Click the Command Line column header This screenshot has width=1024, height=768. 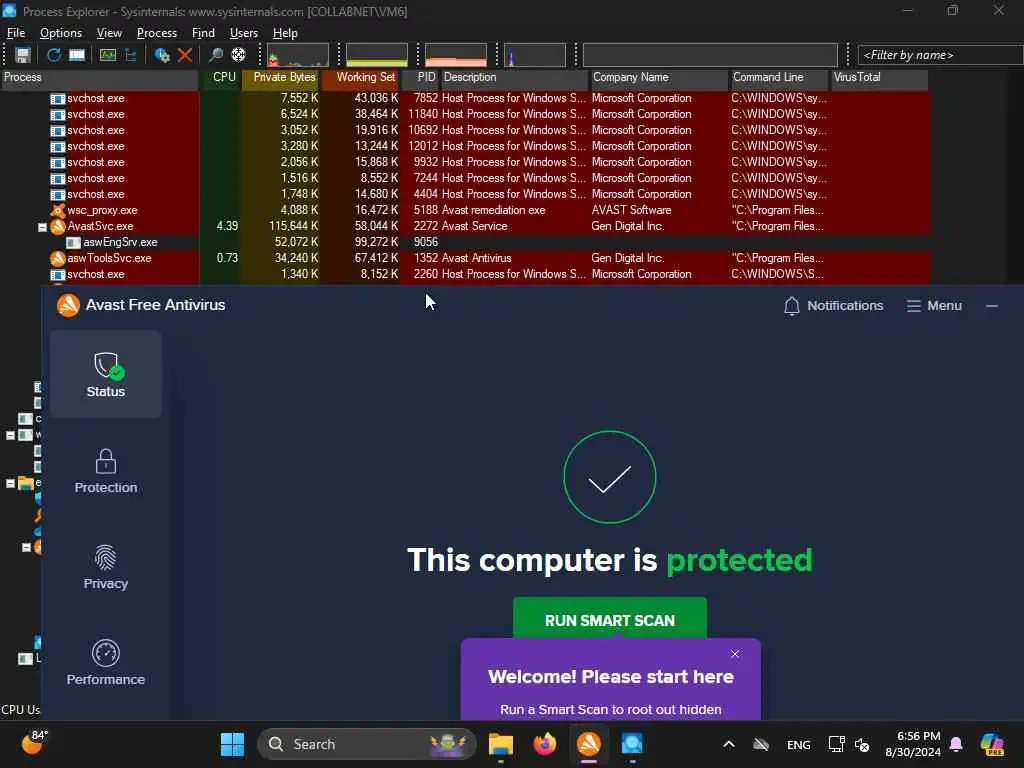(x=780, y=77)
